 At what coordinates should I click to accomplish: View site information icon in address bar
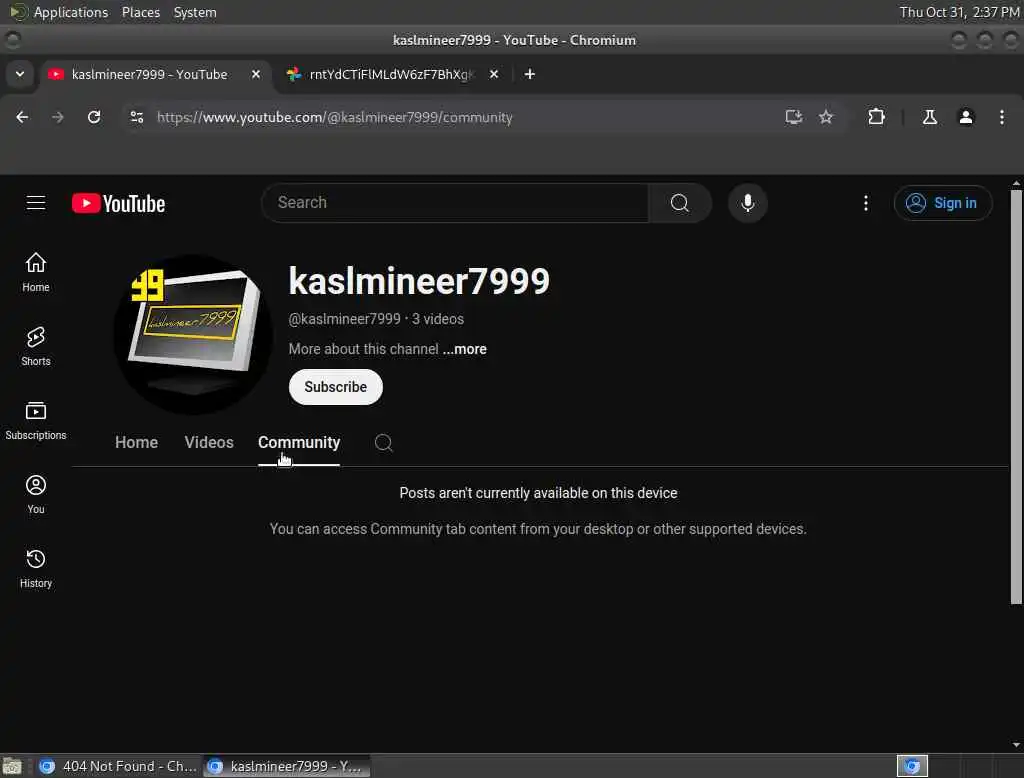click(x=136, y=117)
